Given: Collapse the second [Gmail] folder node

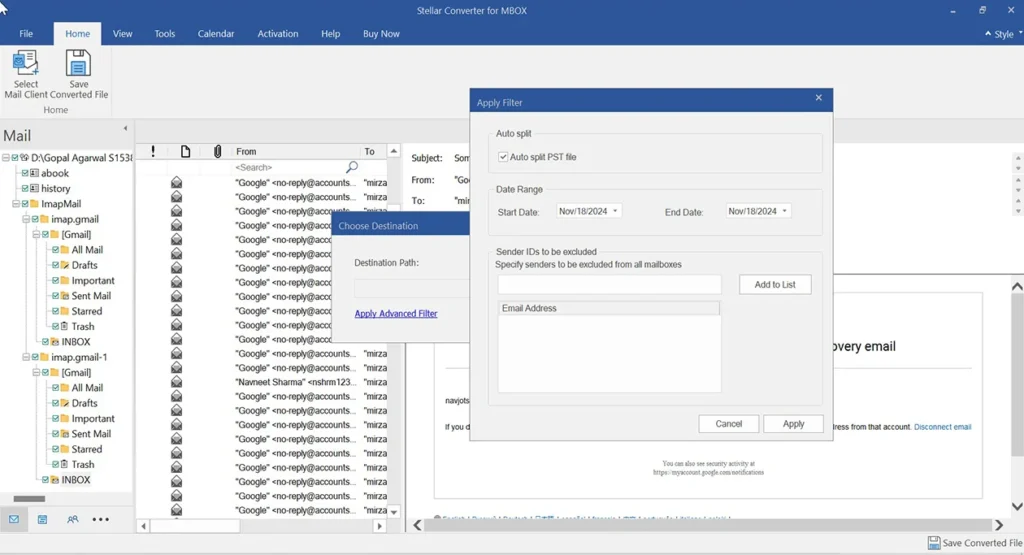Looking at the screenshot, I should [37, 372].
